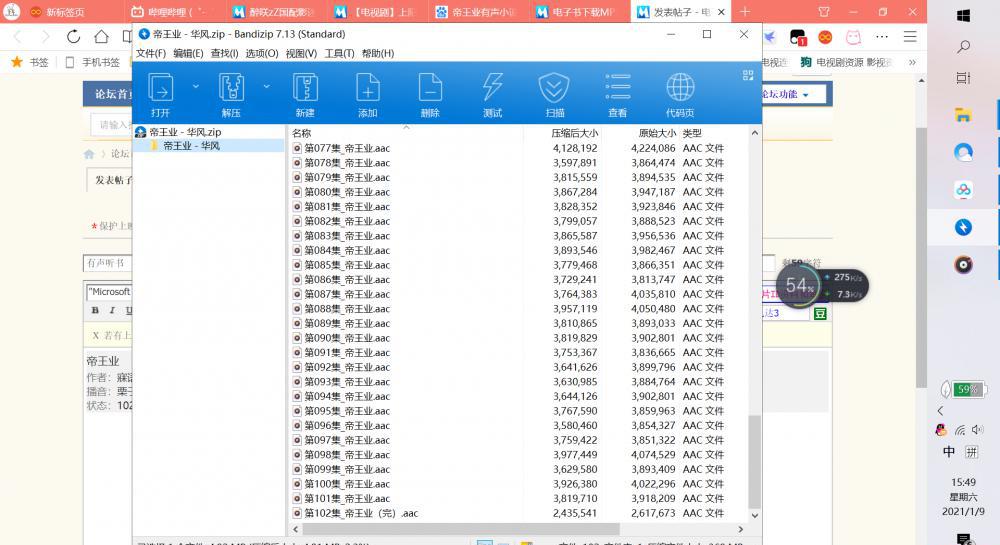Select file 第085集_帝王业.aac
The image size is (1000, 545).
347,265
